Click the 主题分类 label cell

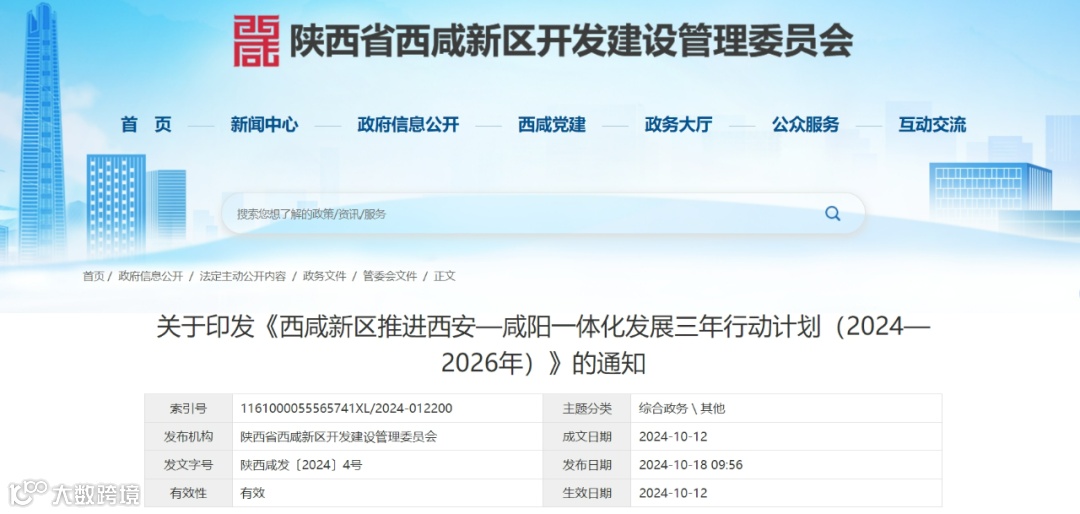tap(587, 409)
